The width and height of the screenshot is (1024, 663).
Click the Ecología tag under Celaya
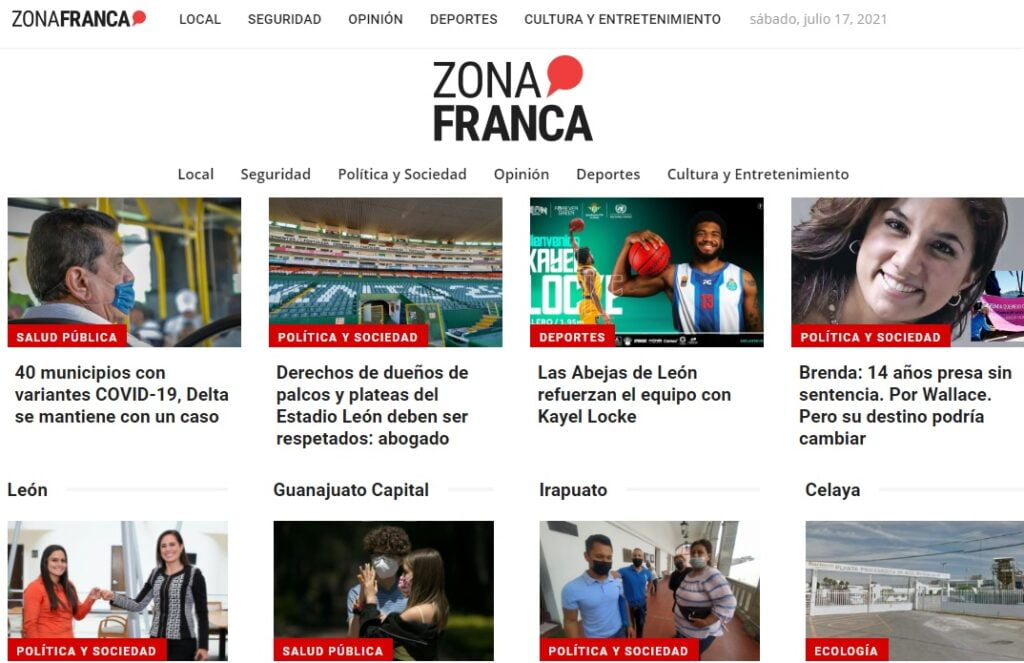pos(846,651)
